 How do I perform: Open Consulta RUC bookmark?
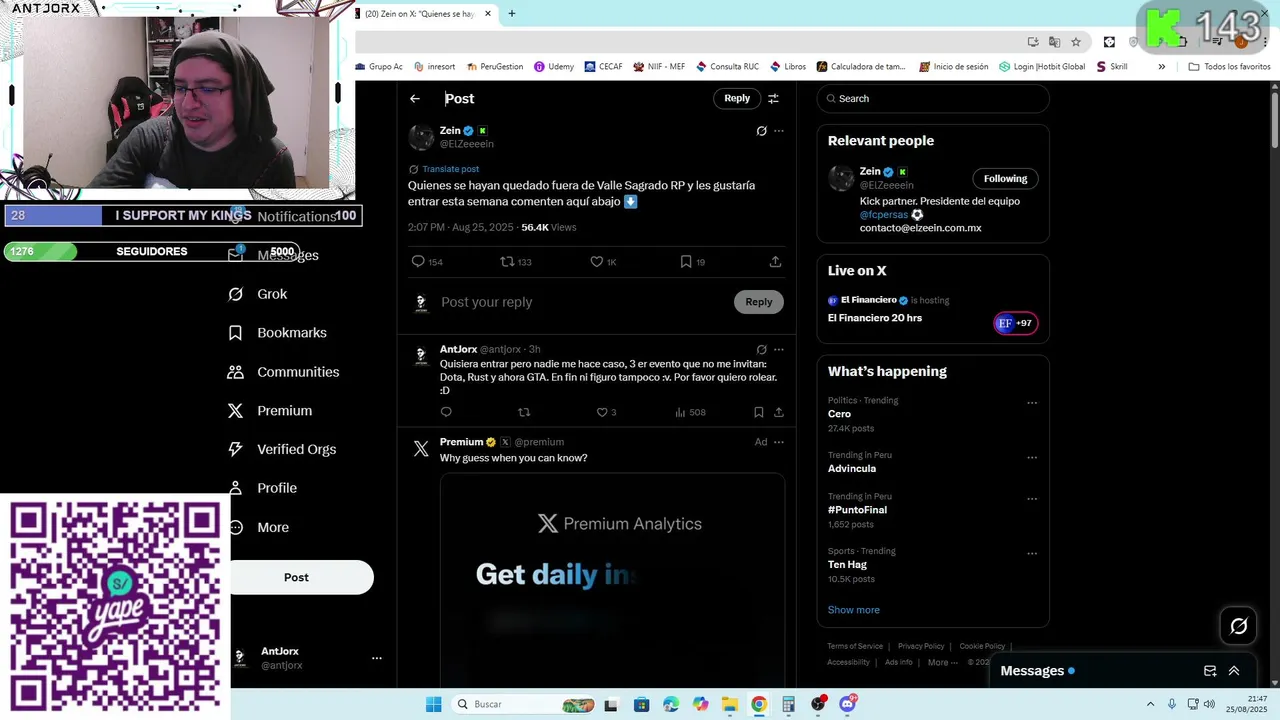click(x=727, y=67)
